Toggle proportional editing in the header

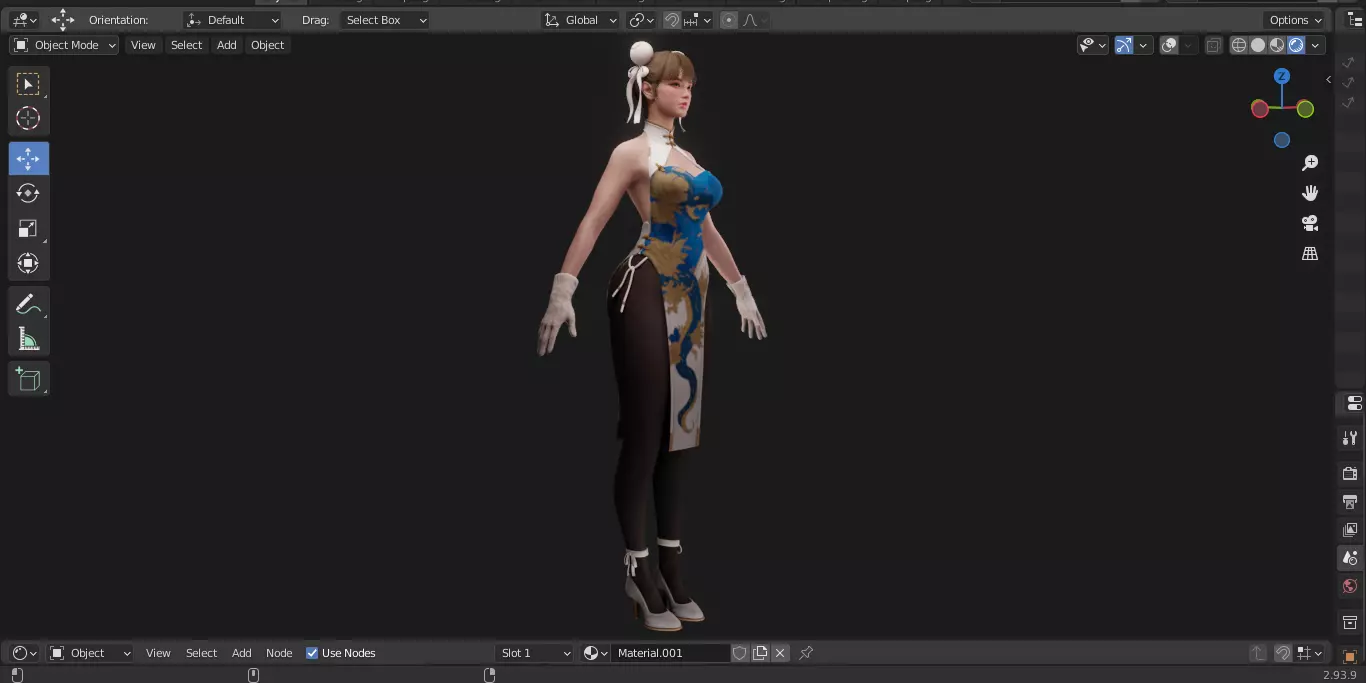click(x=729, y=20)
